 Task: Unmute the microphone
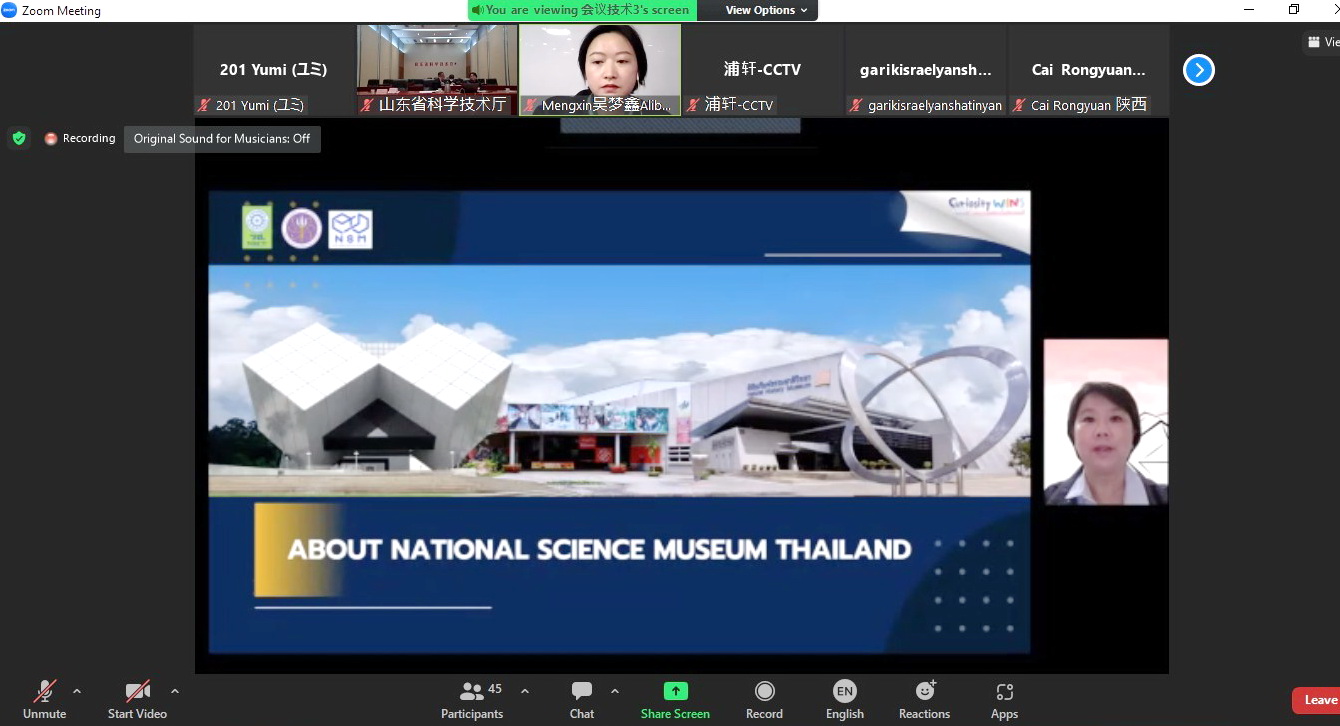coord(44,692)
